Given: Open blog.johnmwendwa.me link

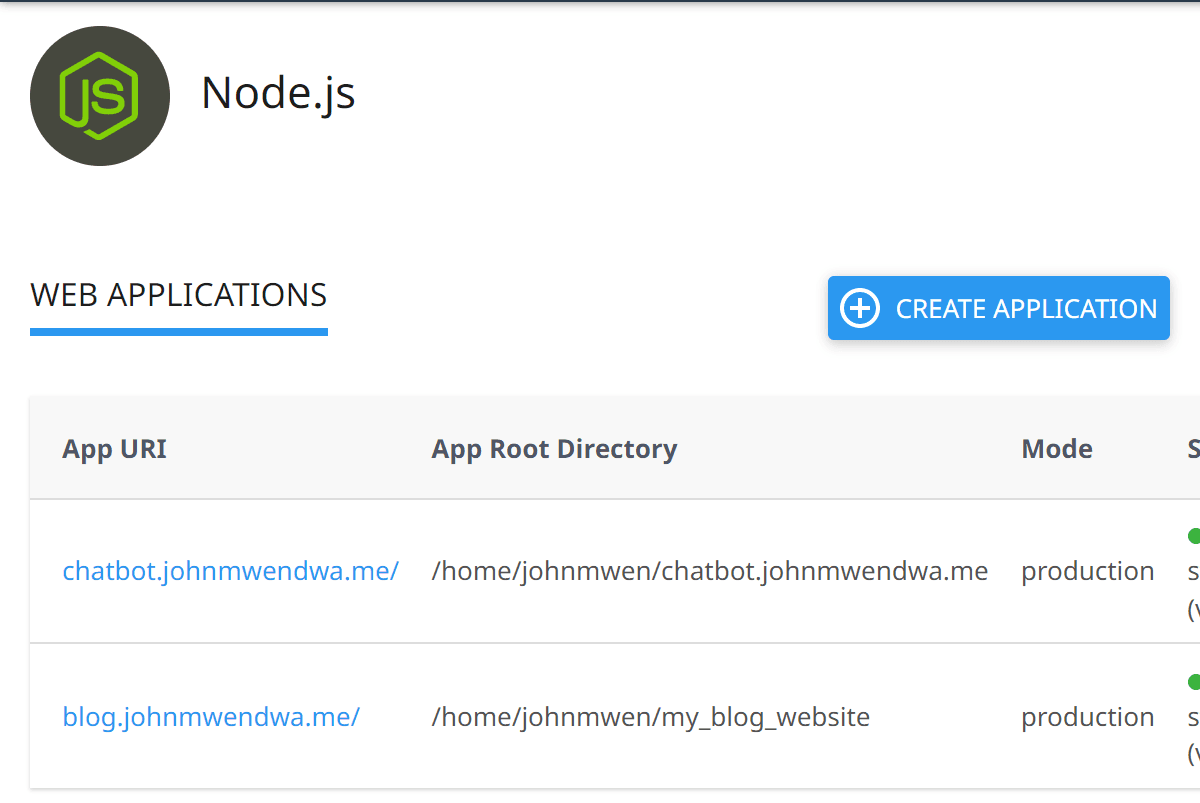Looking at the screenshot, I should pos(211,716).
